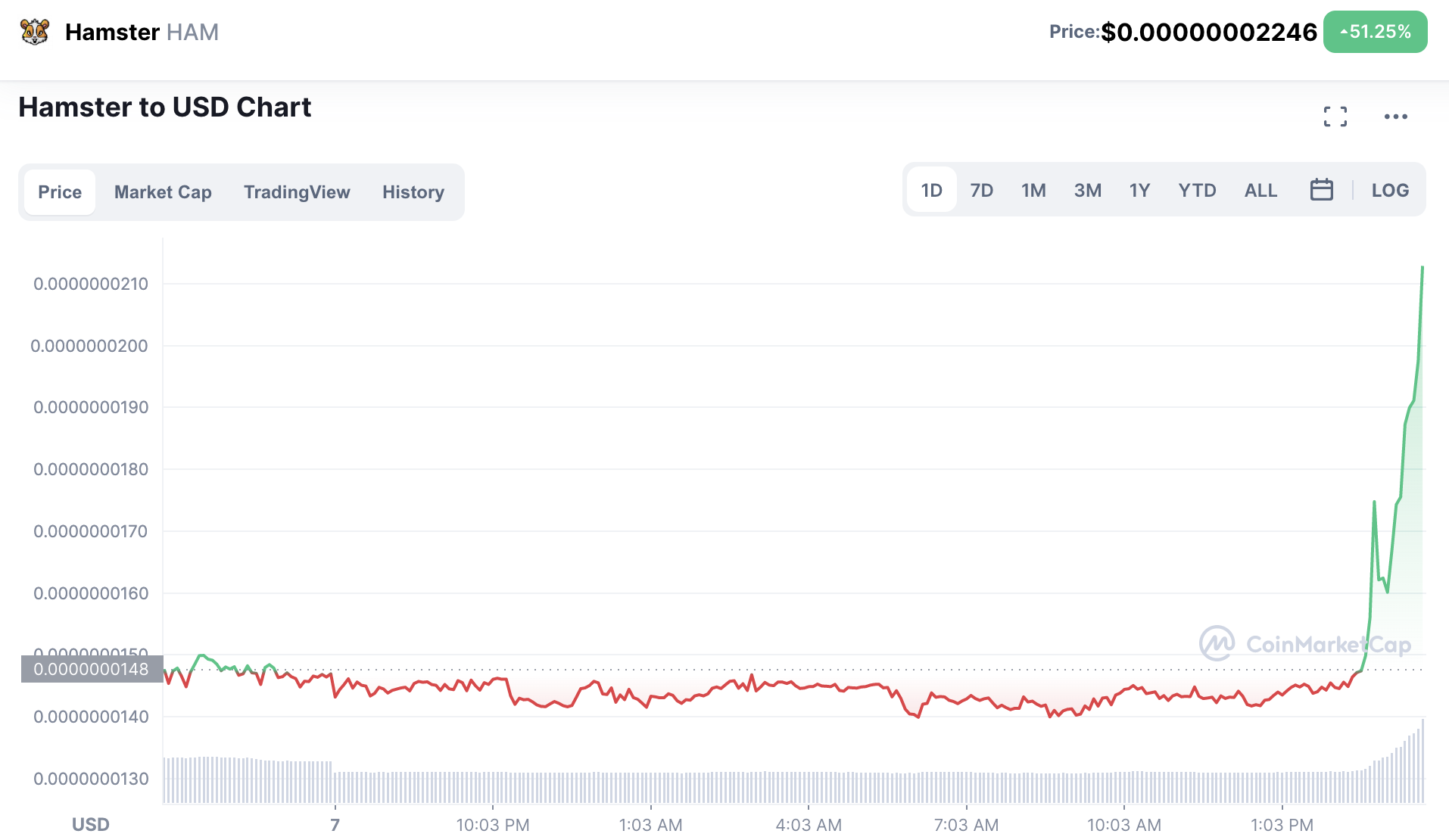
Task: Switch to TradingView tab
Action: 297,192
